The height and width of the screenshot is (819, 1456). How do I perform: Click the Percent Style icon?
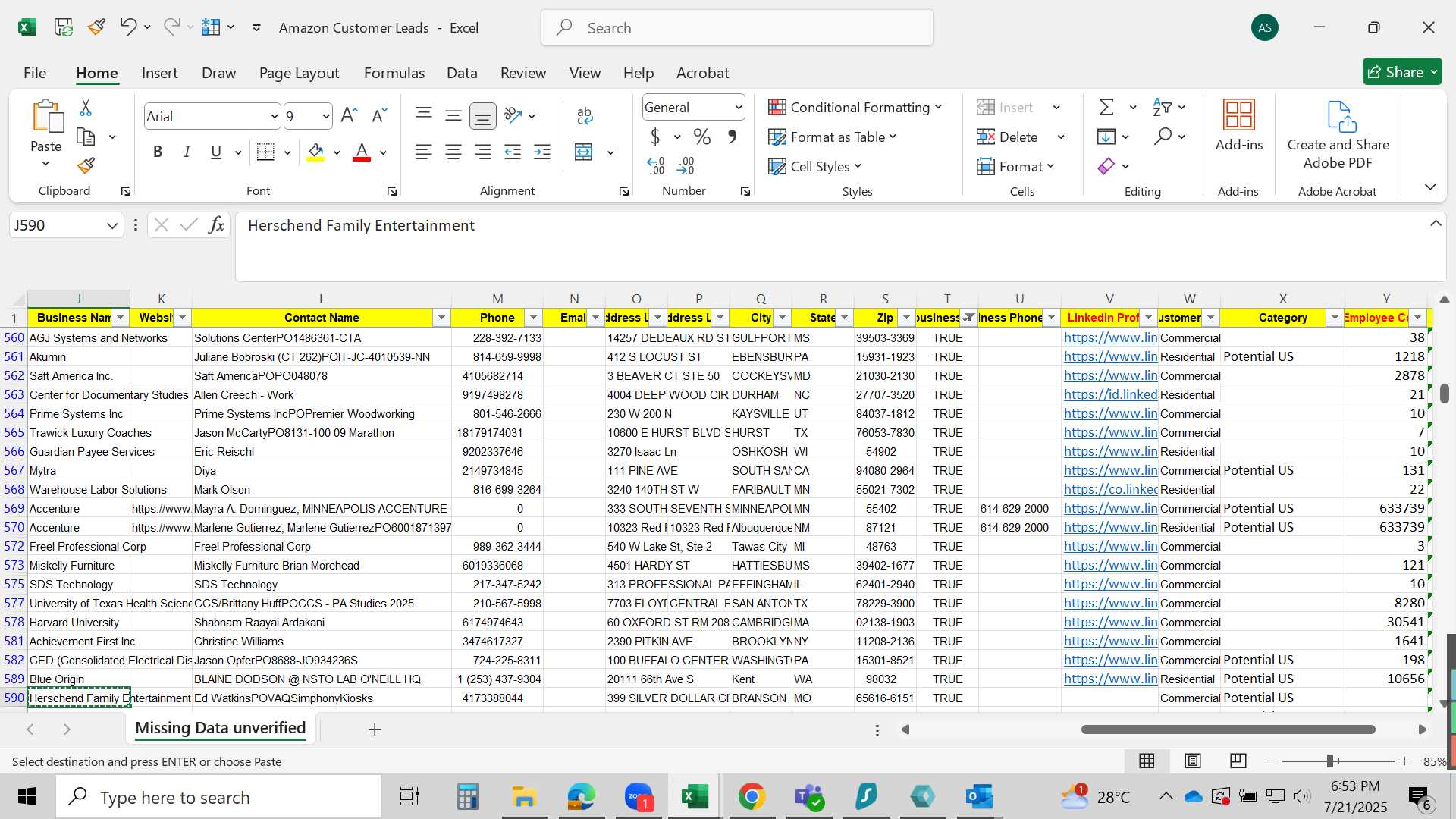702,136
